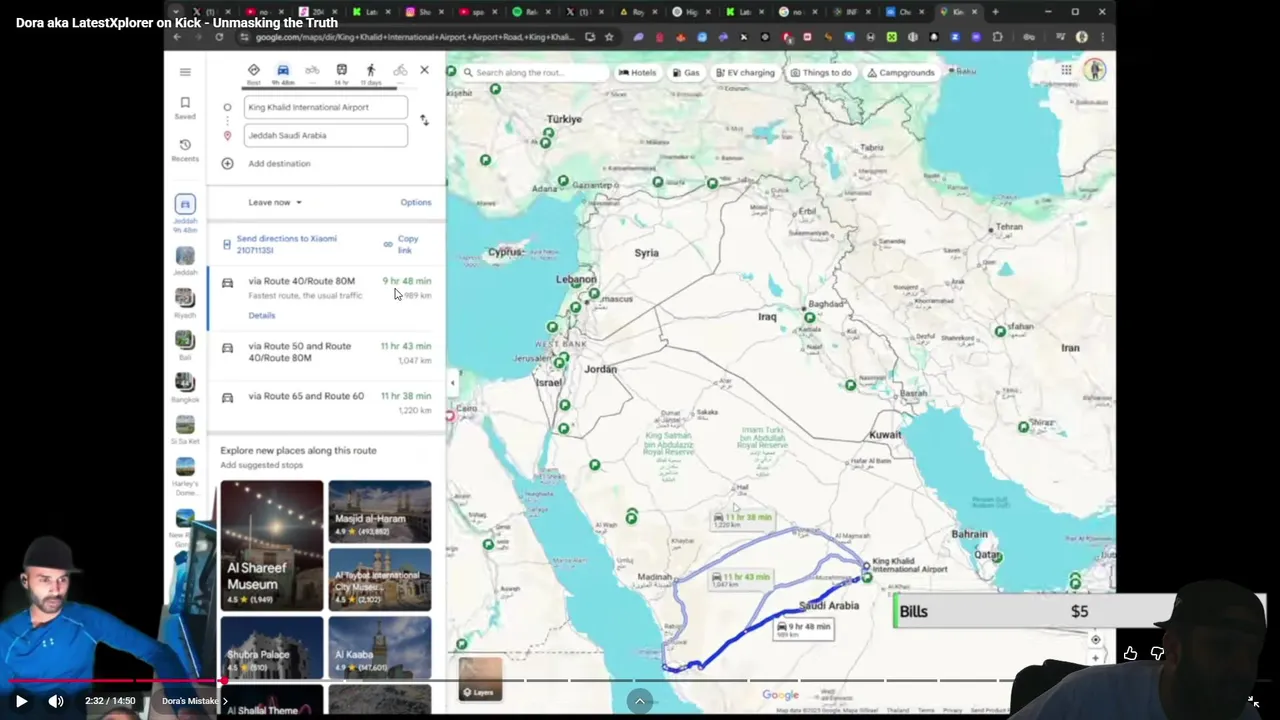This screenshot has height=720, width=1280.
Task: Reload the page in browser toolbar
Action: tap(219, 37)
